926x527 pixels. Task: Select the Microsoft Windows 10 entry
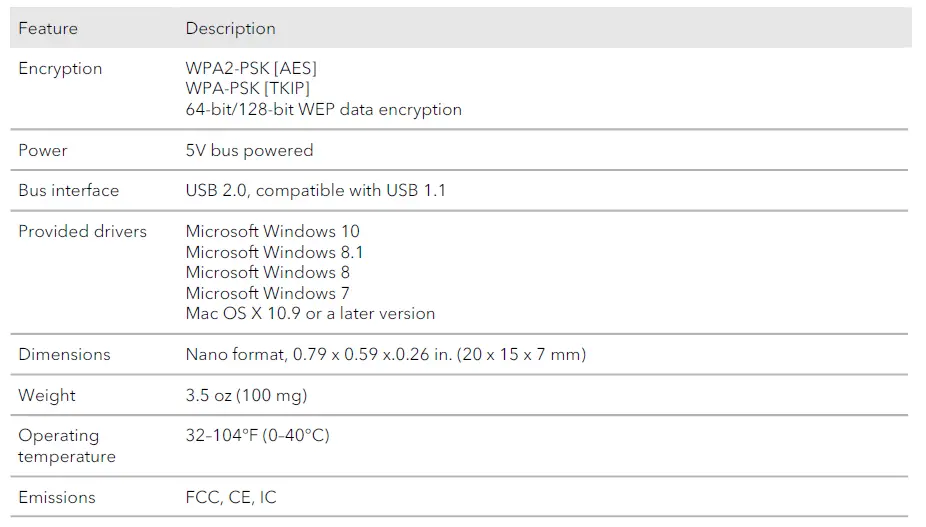[x=272, y=231]
